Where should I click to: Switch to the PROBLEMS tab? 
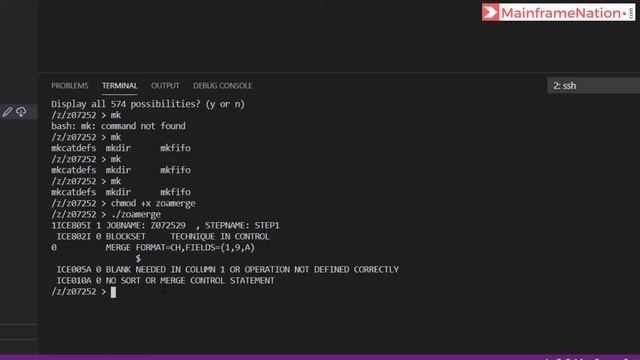70,86
